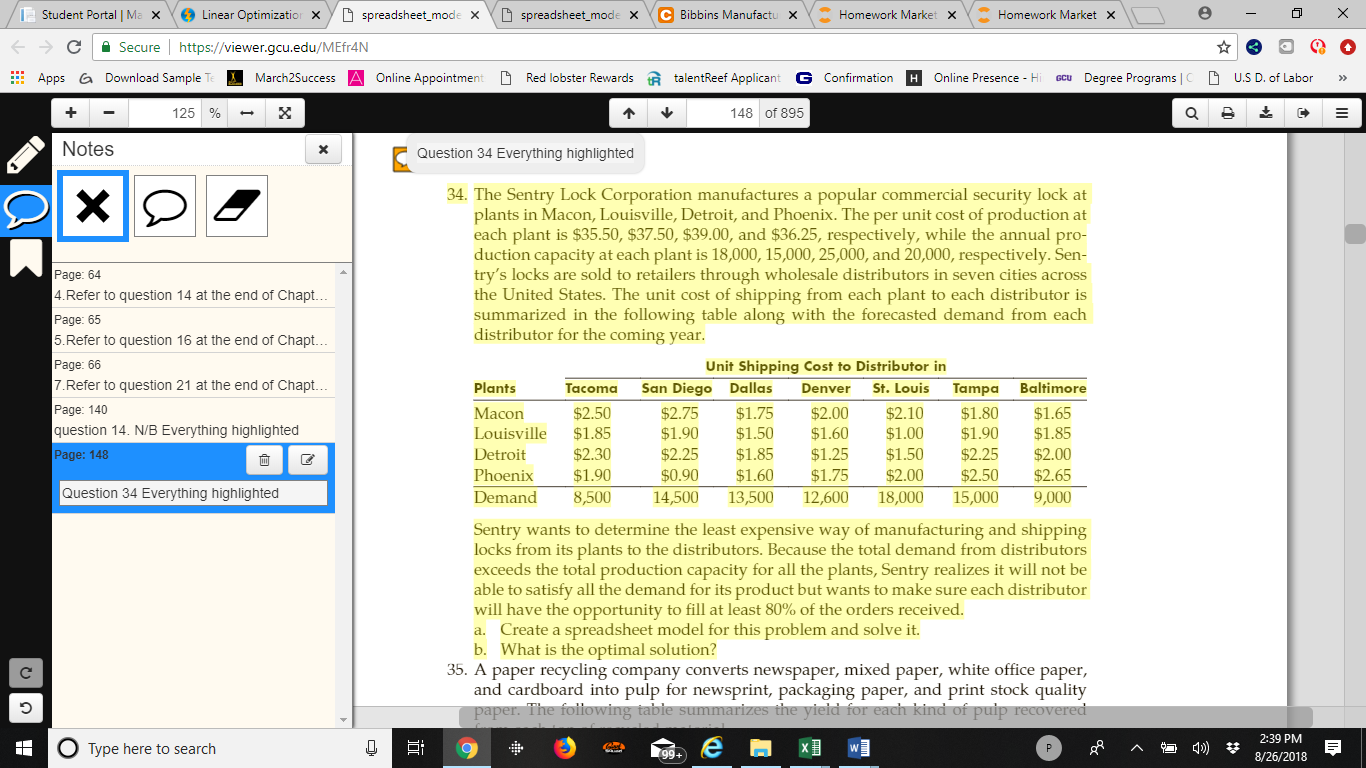
Task: Open the Page 65 note entry
Action: (x=193, y=330)
